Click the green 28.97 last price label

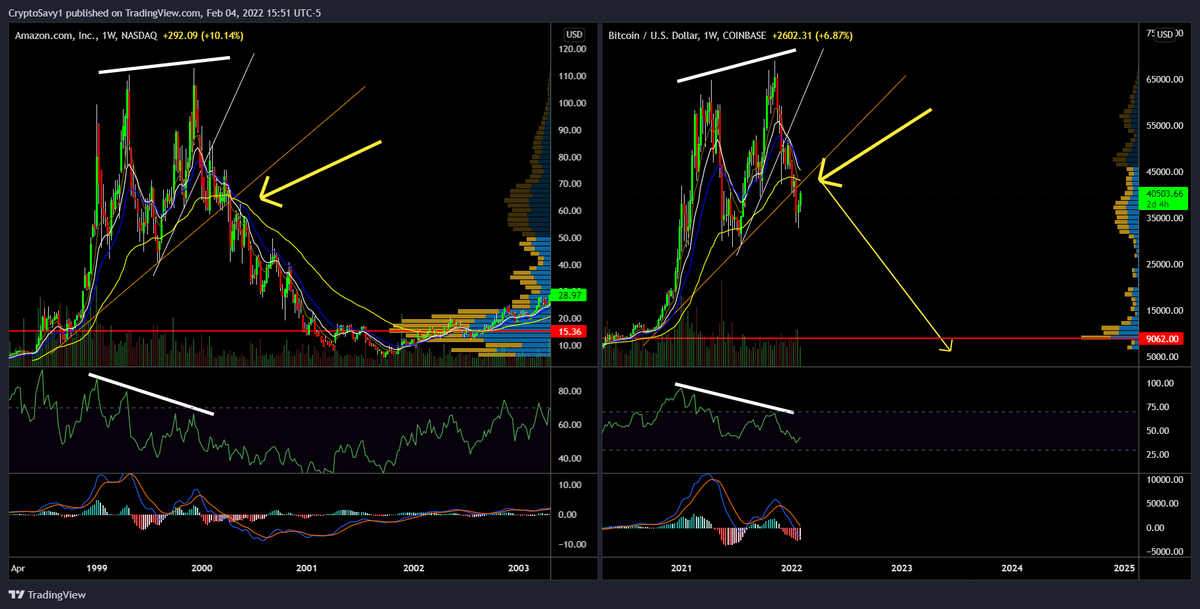571,295
